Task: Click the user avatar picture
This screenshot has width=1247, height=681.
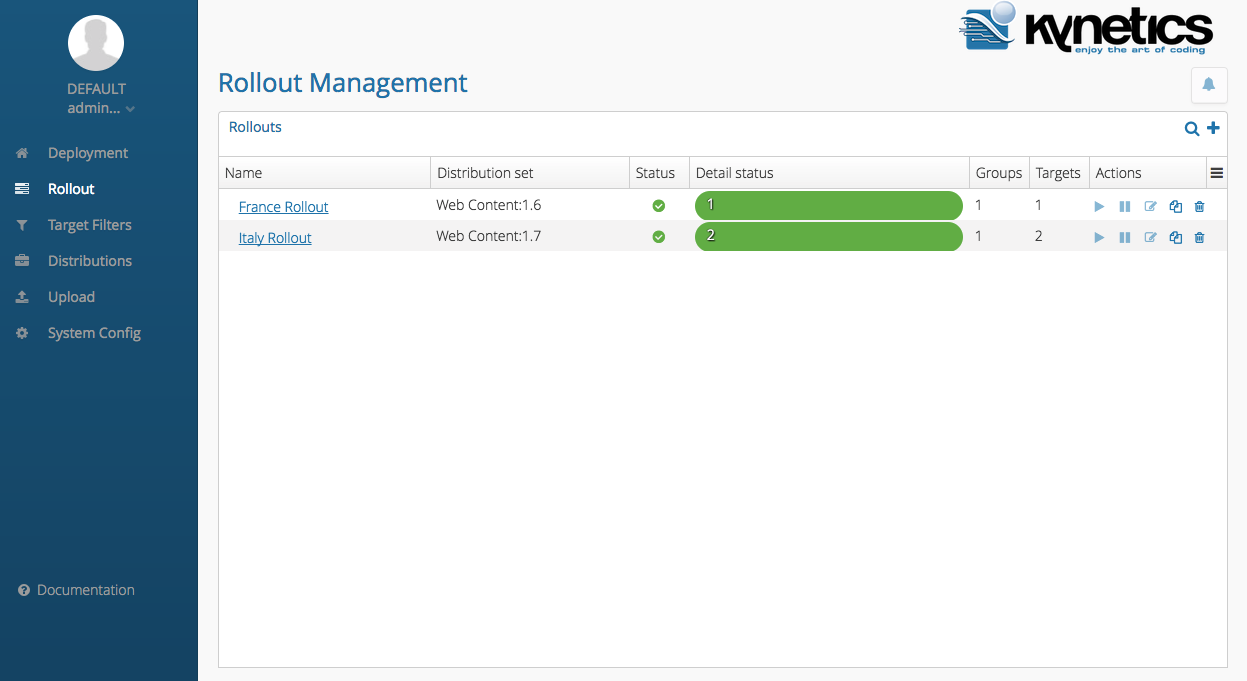Action: (x=96, y=43)
